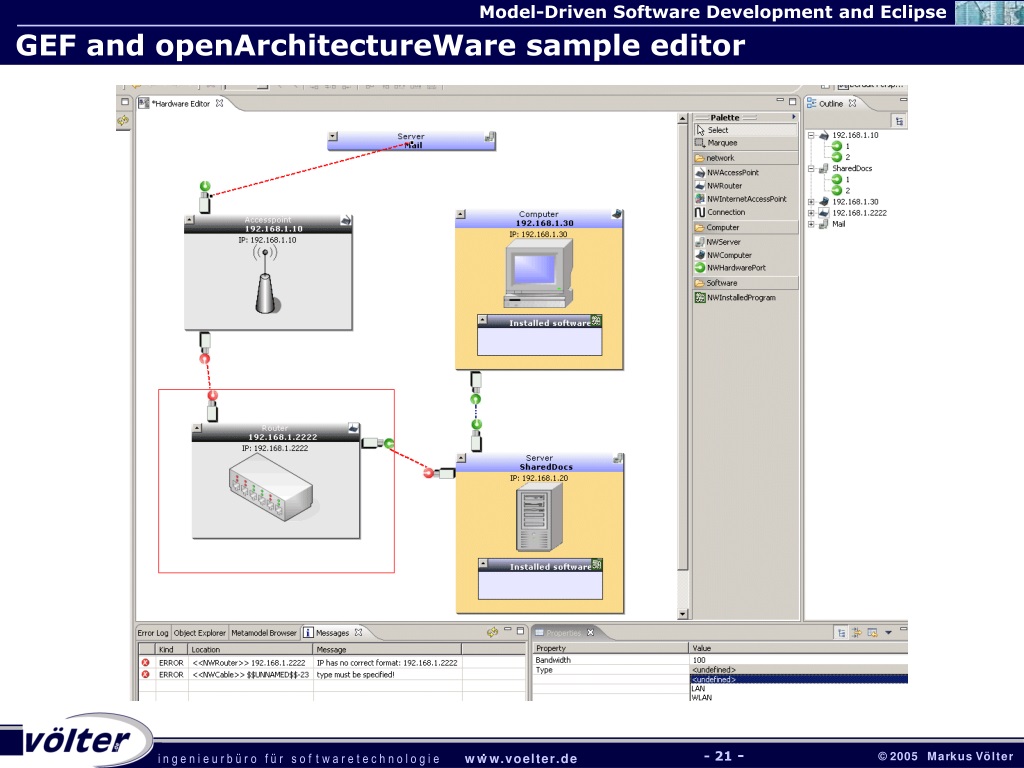The height and width of the screenshot is (768, 1024).
Task: Collapse the Computer palette drawer
Action: [x=745, y=227]
